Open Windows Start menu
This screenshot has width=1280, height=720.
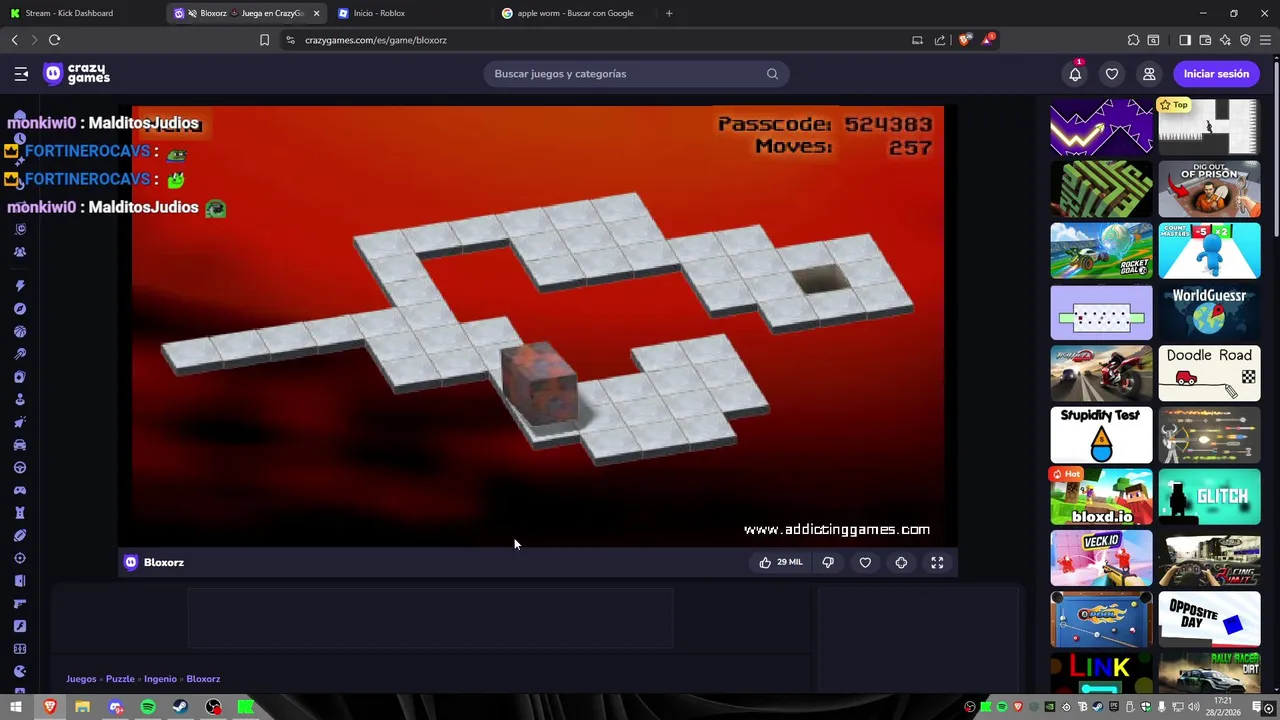coord(16,707)
